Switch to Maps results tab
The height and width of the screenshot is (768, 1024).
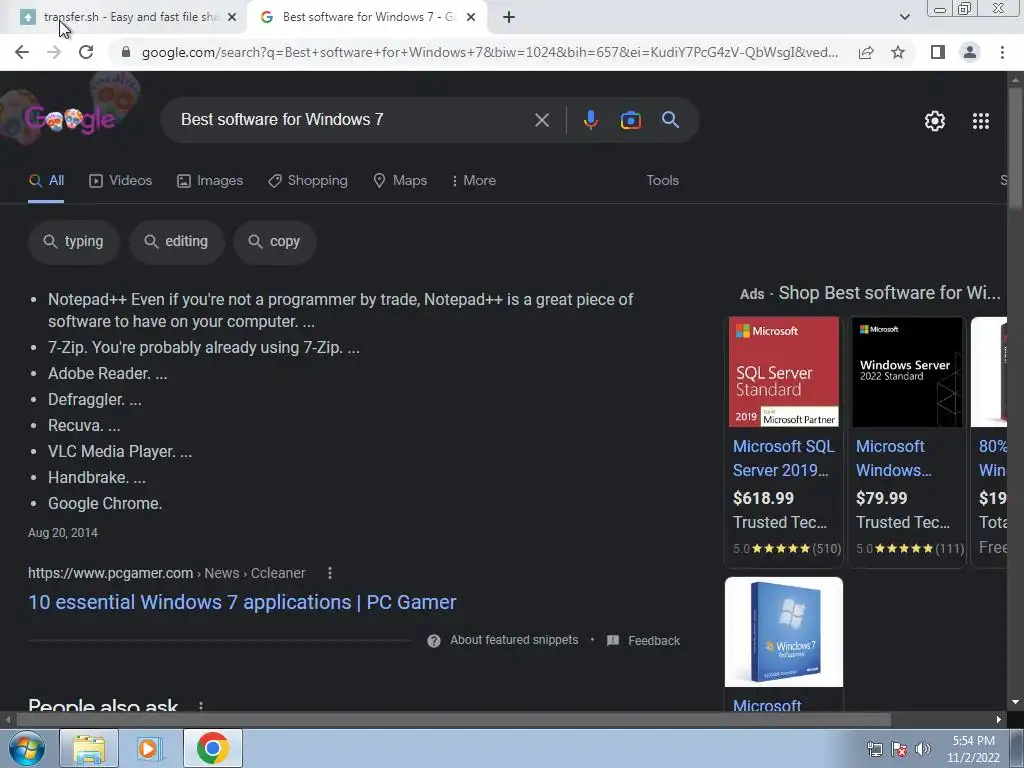tap(400, 181)
